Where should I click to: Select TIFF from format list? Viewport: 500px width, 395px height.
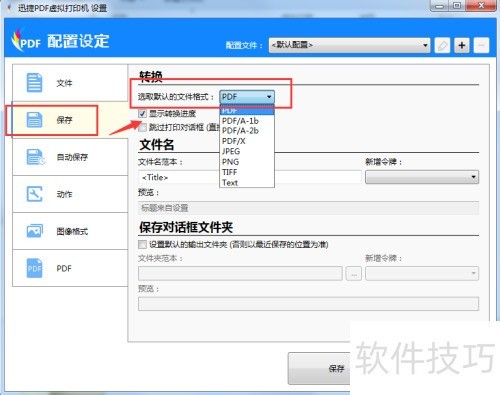tap(247, 172)
